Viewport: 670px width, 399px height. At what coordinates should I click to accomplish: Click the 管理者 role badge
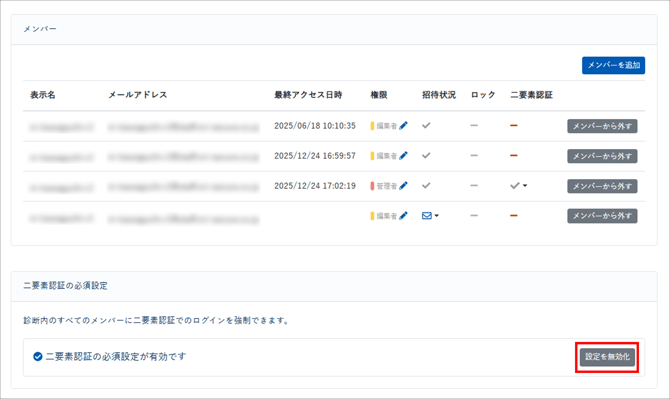point(384,186)
